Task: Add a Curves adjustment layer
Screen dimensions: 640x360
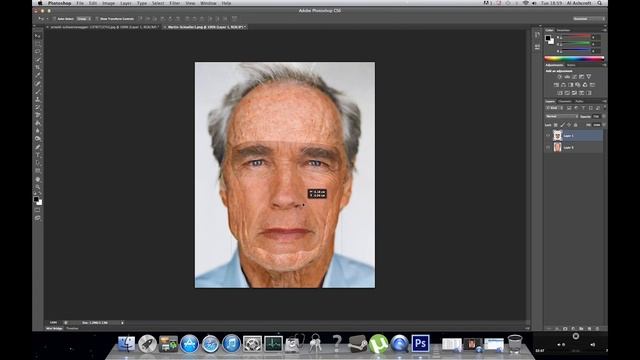Action: pyautogui.click(x=574, y=77)
